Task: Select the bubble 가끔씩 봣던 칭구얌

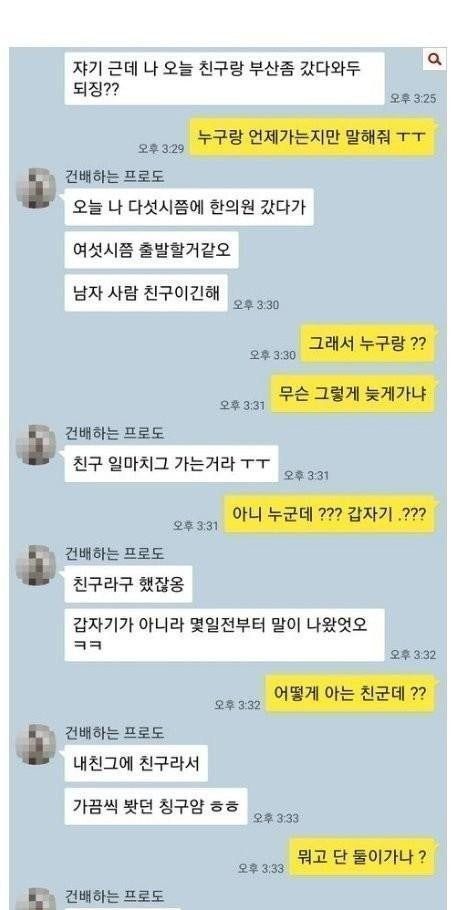Action: (156, 806)
